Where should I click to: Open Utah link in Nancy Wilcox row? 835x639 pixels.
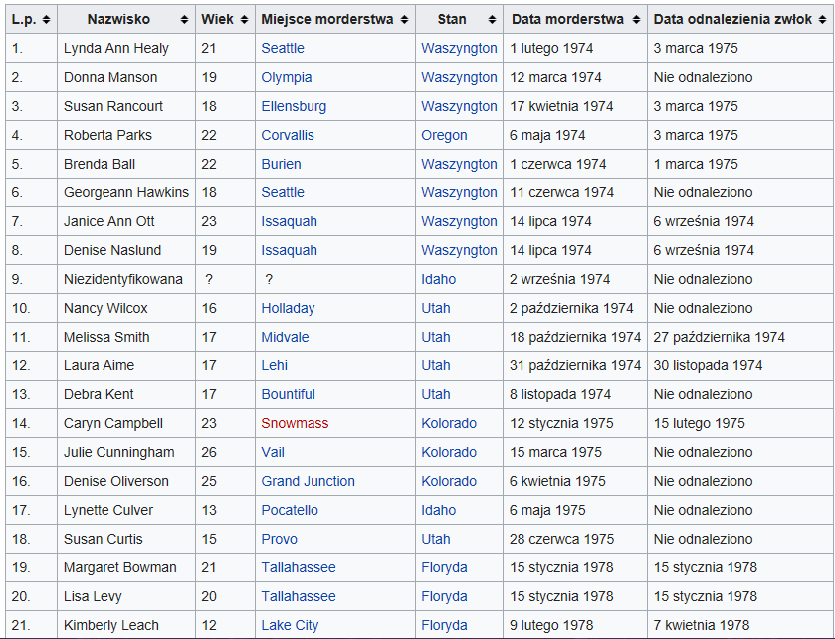pyautogui.click(x=436, y=308)
